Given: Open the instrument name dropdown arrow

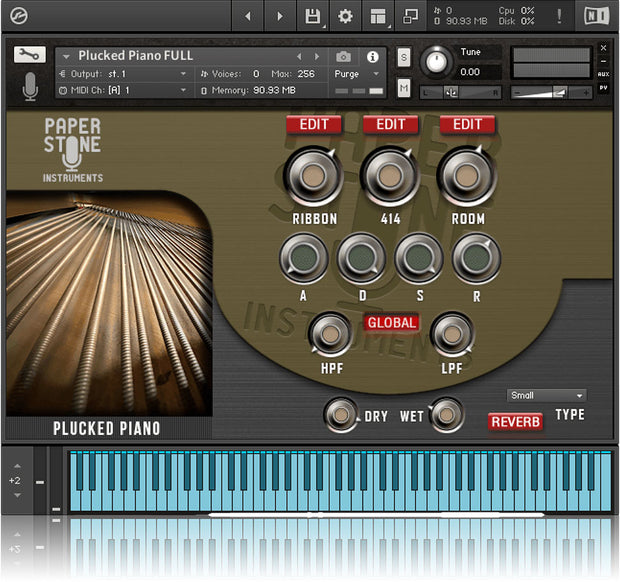Looking at the screenshot, I should point(66,57).
